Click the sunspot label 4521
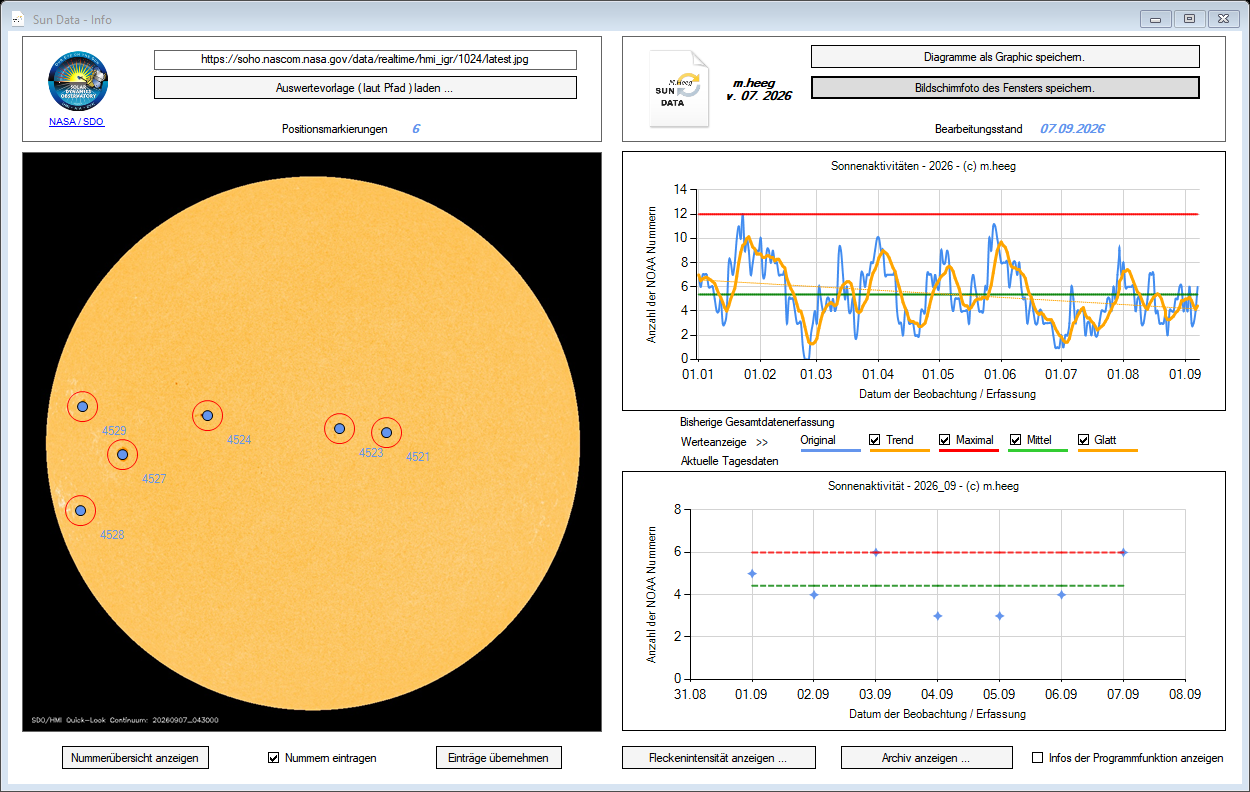Screen dimensions: 1250x792 (418, 457)
